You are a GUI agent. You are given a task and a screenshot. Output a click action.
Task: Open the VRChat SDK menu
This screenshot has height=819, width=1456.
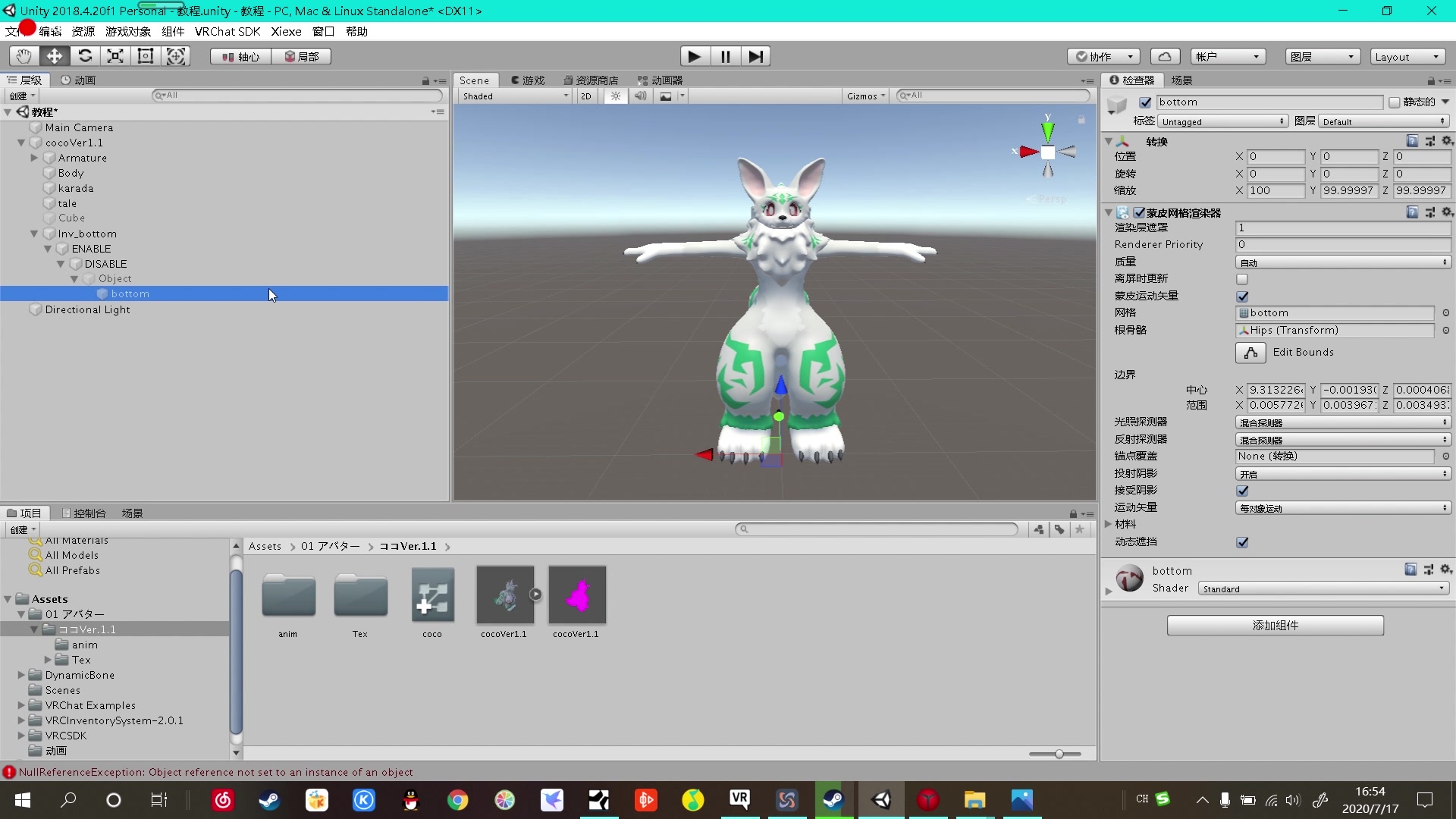pyautogui.click(x=227, y=31)
